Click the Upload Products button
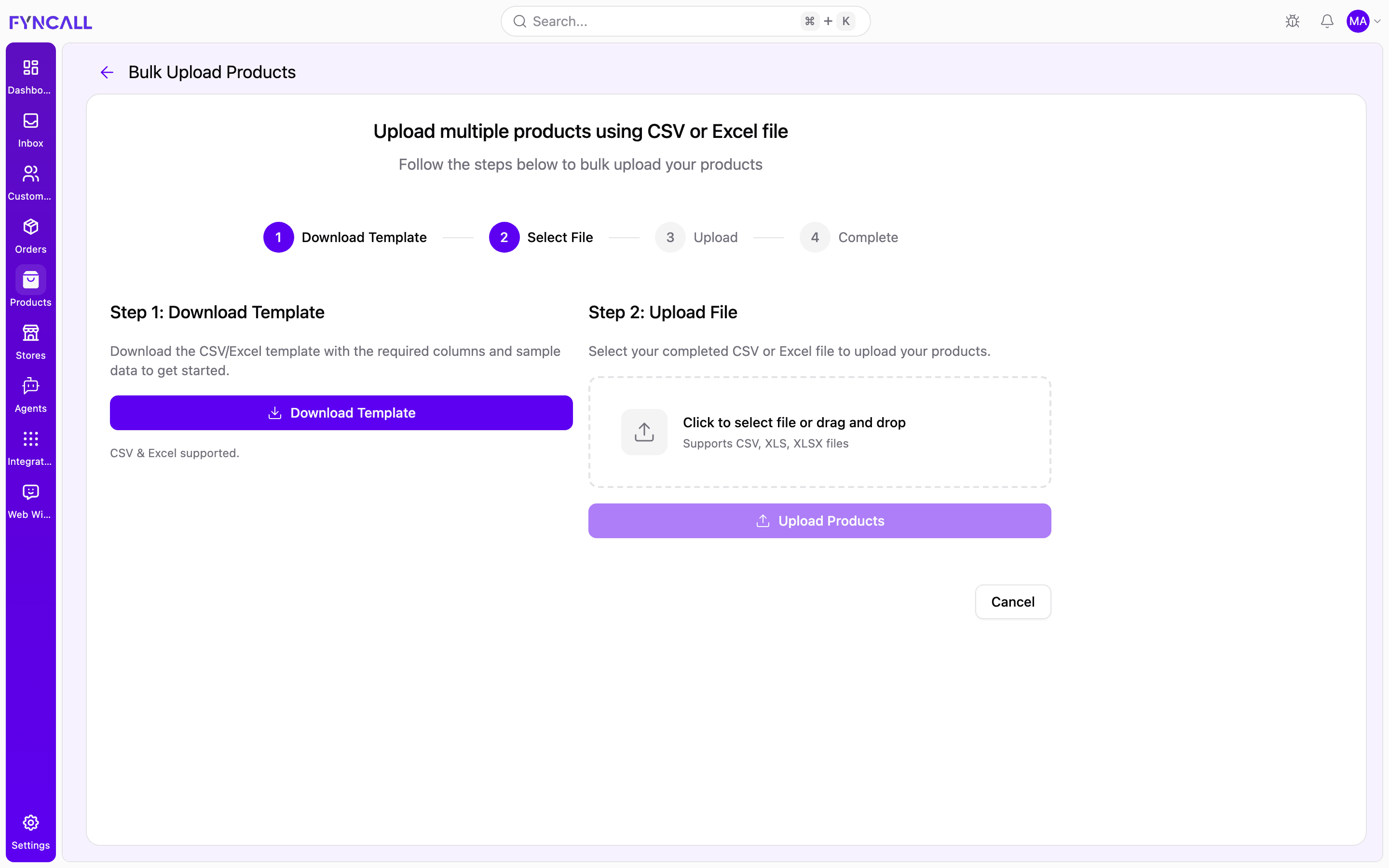 (x=819, y=521)
